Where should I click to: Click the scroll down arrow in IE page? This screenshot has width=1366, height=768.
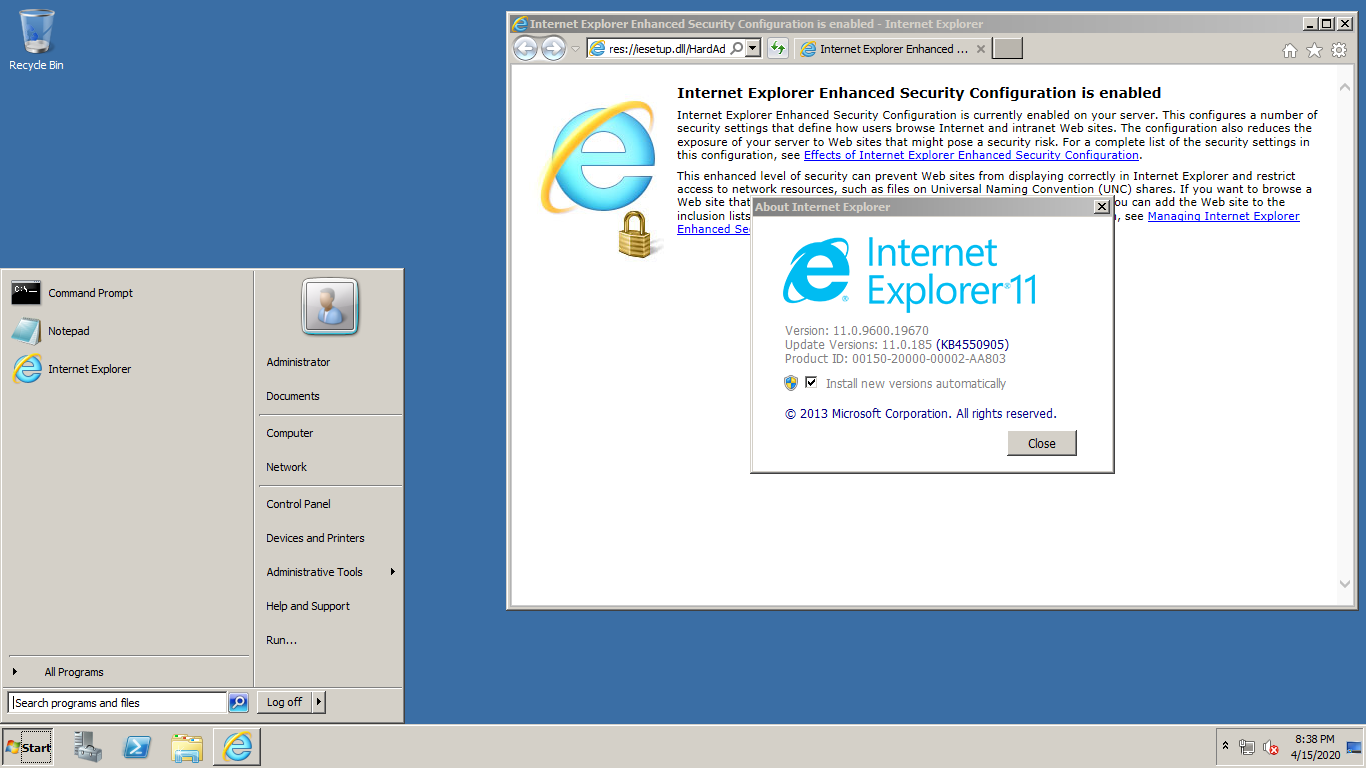(1345, 584)
